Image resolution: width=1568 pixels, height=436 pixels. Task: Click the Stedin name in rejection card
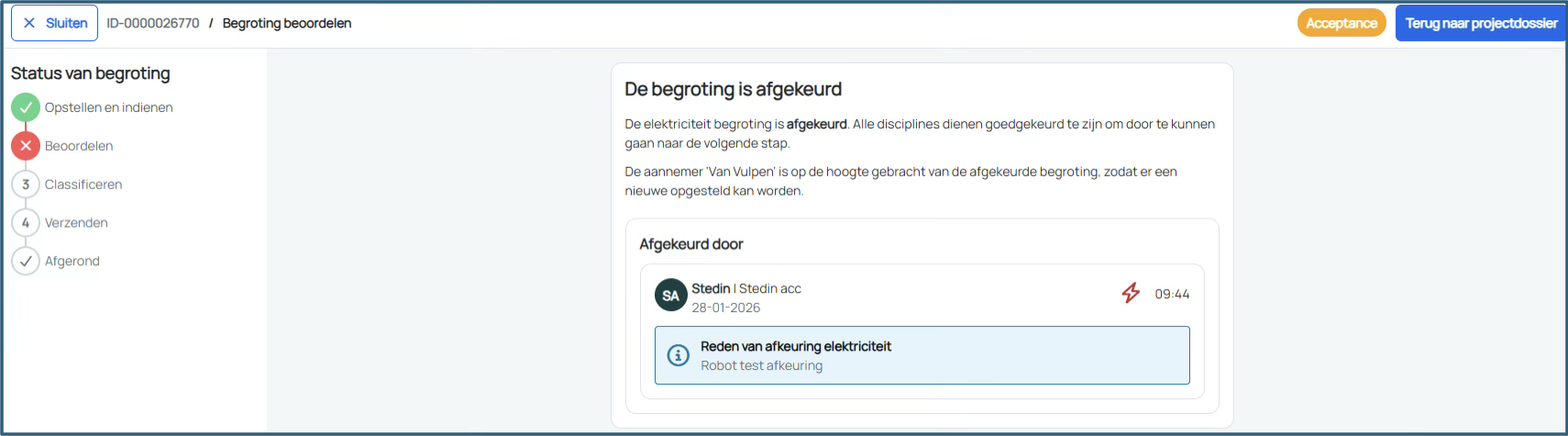click(x=711, y=288)
